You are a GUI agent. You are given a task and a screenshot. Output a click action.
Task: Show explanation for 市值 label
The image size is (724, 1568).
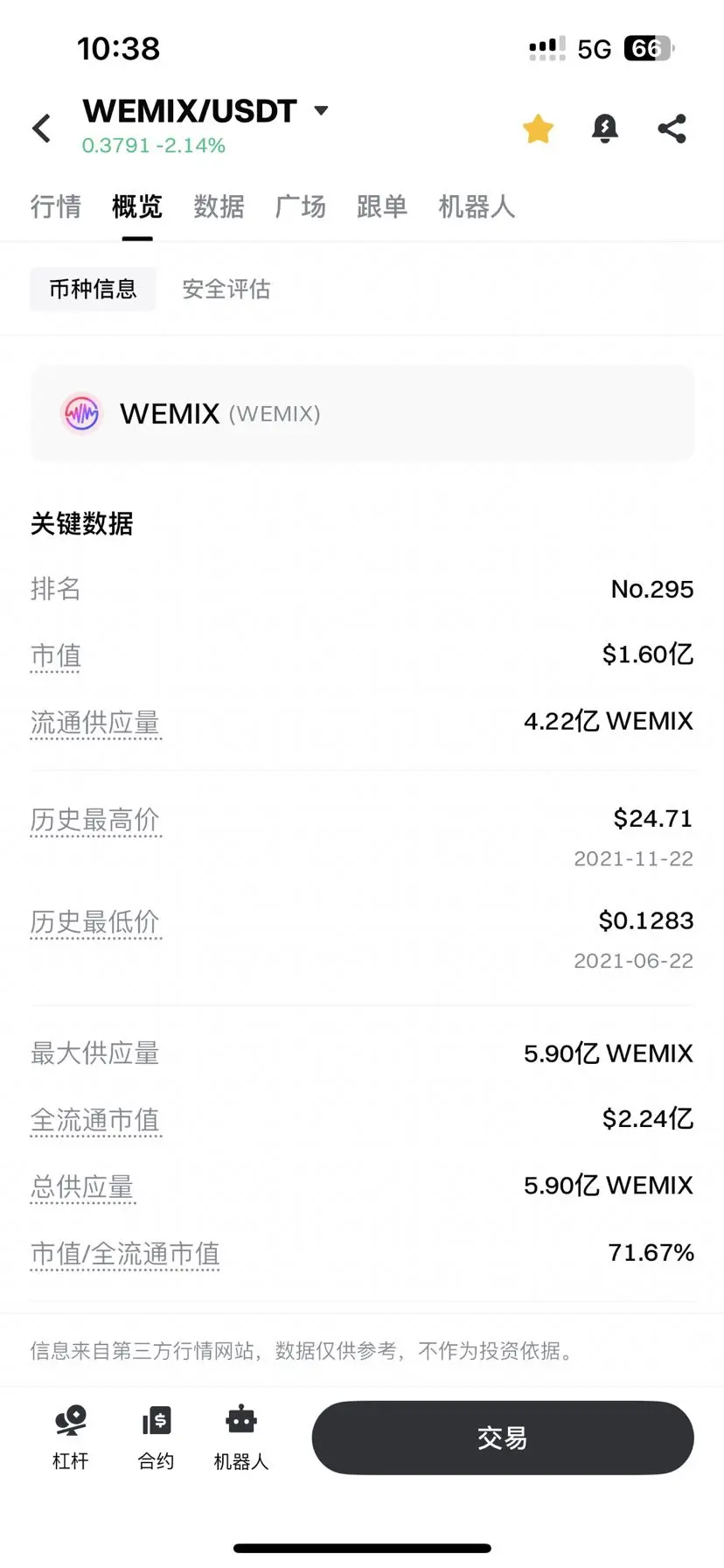56,655
